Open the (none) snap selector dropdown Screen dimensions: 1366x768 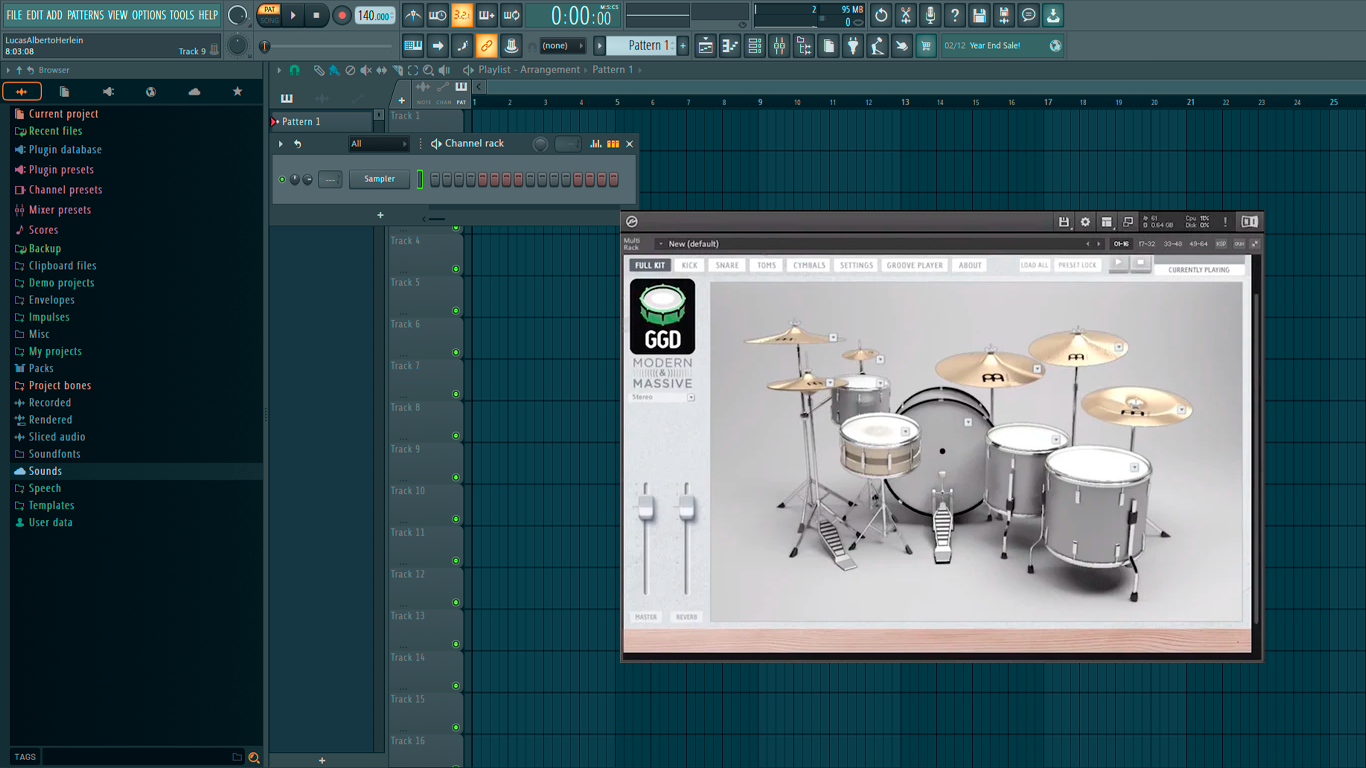(563, 46)
